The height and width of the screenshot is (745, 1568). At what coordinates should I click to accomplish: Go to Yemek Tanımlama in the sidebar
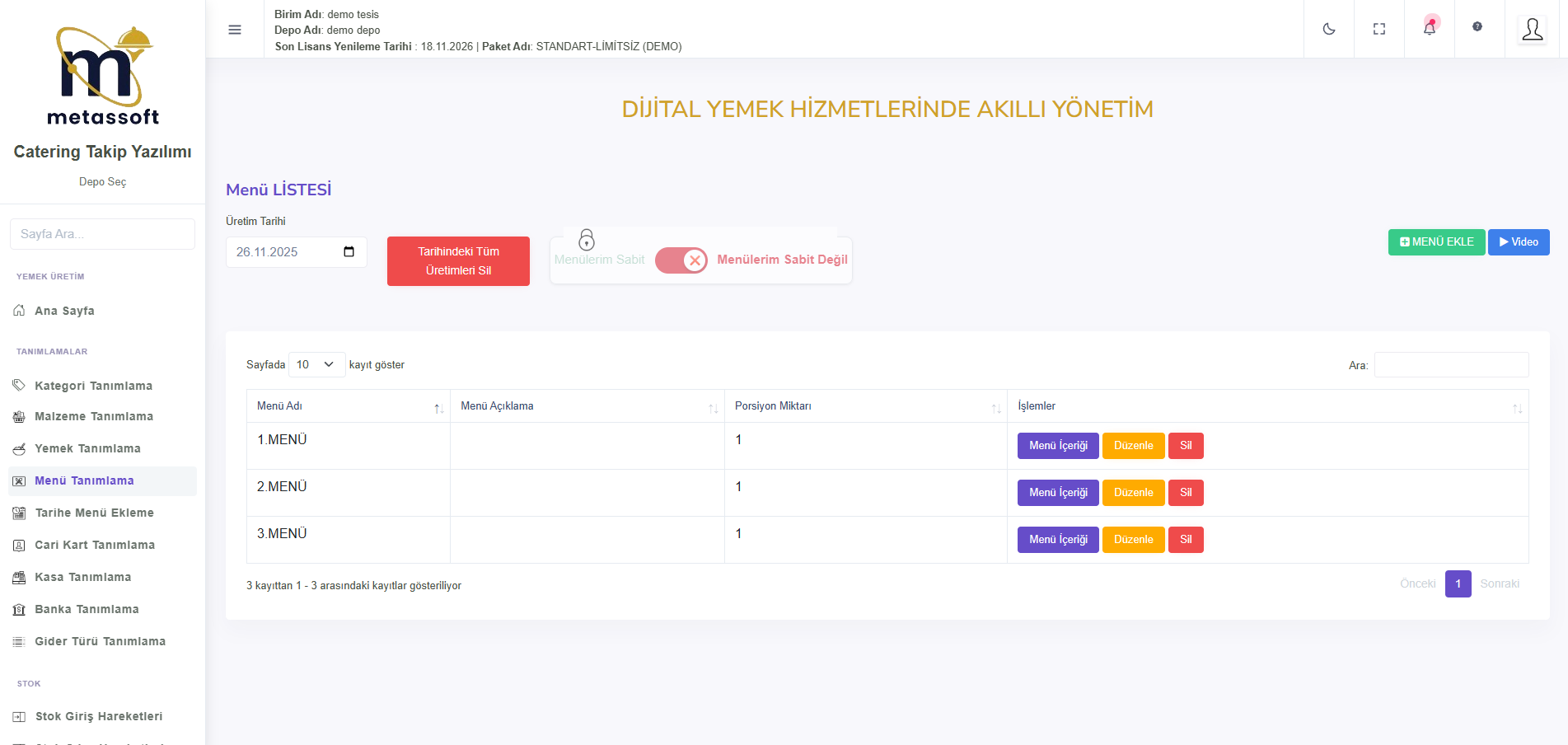(x=87, y=448)
